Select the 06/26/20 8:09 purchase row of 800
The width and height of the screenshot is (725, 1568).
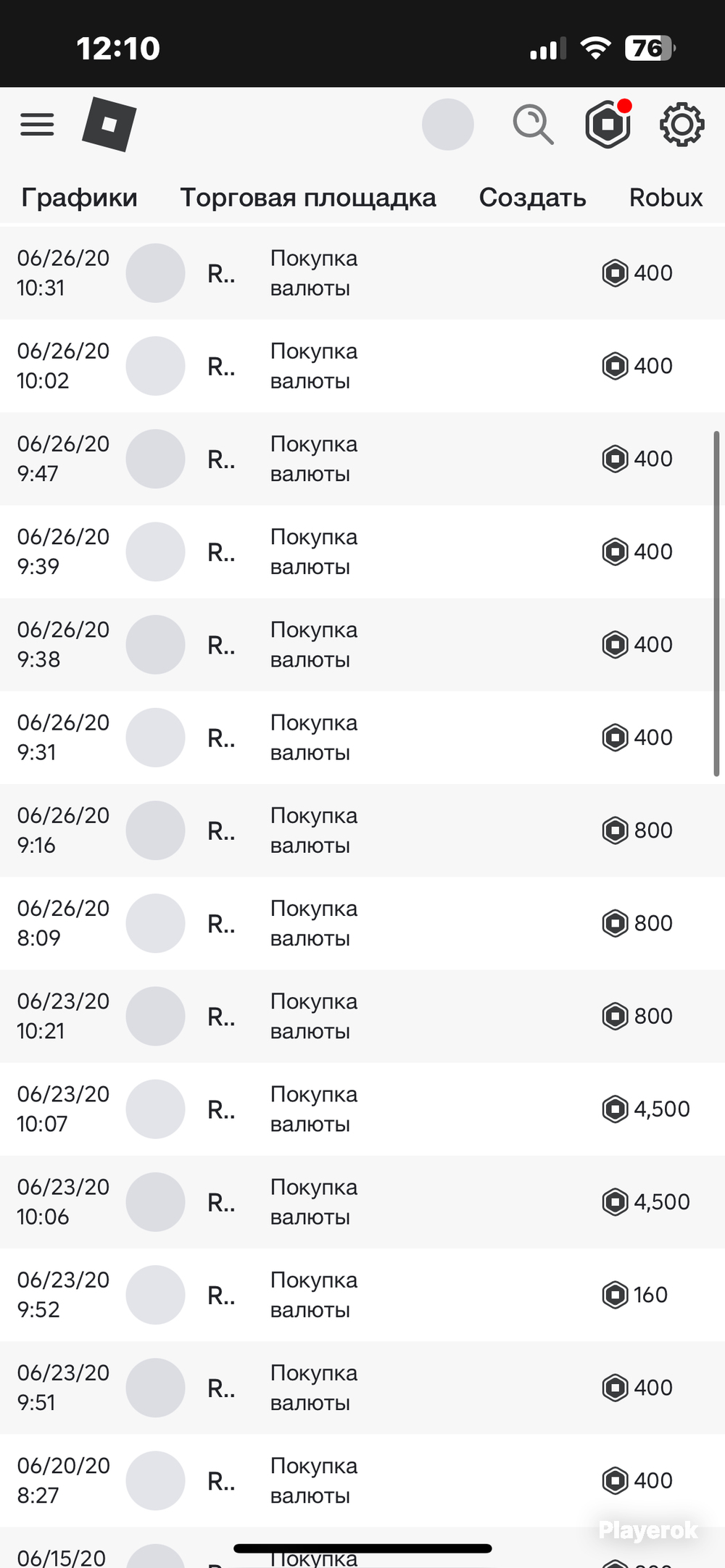(362, 923)
